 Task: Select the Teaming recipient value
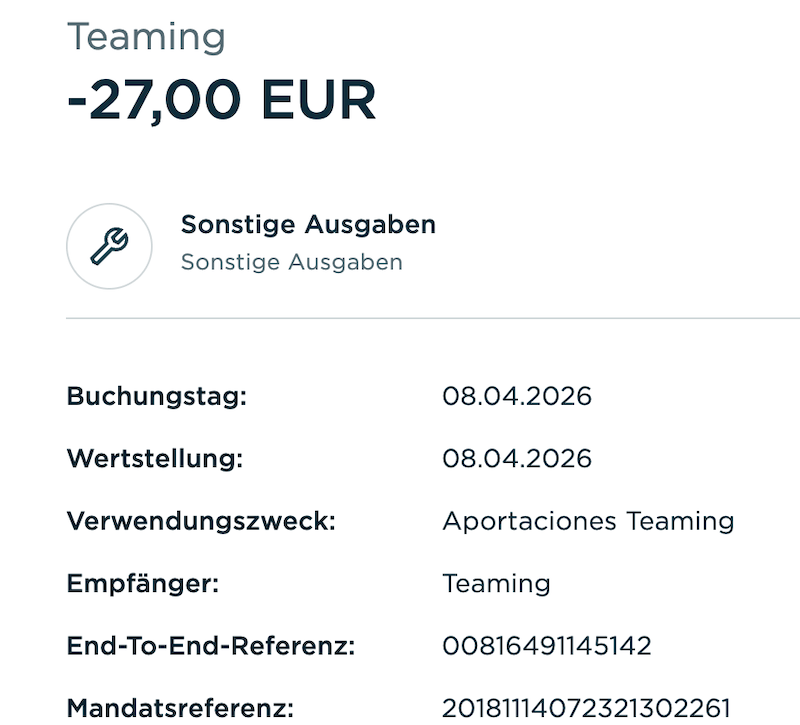[496, 583]
